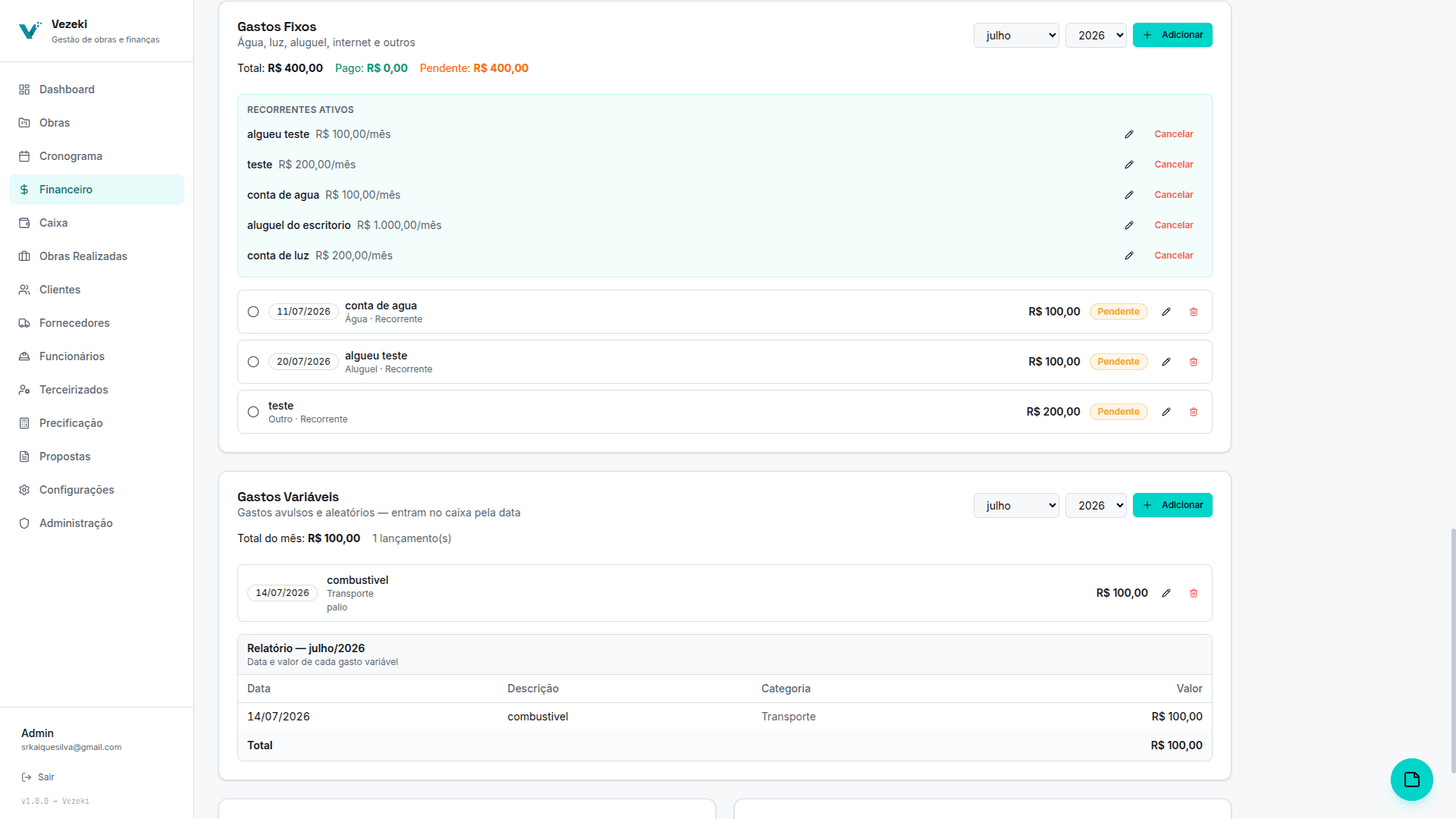Cancel recurring 'teste' R$ 200,00/mês
The image size is (1456, 819).
coord(1173,165)
